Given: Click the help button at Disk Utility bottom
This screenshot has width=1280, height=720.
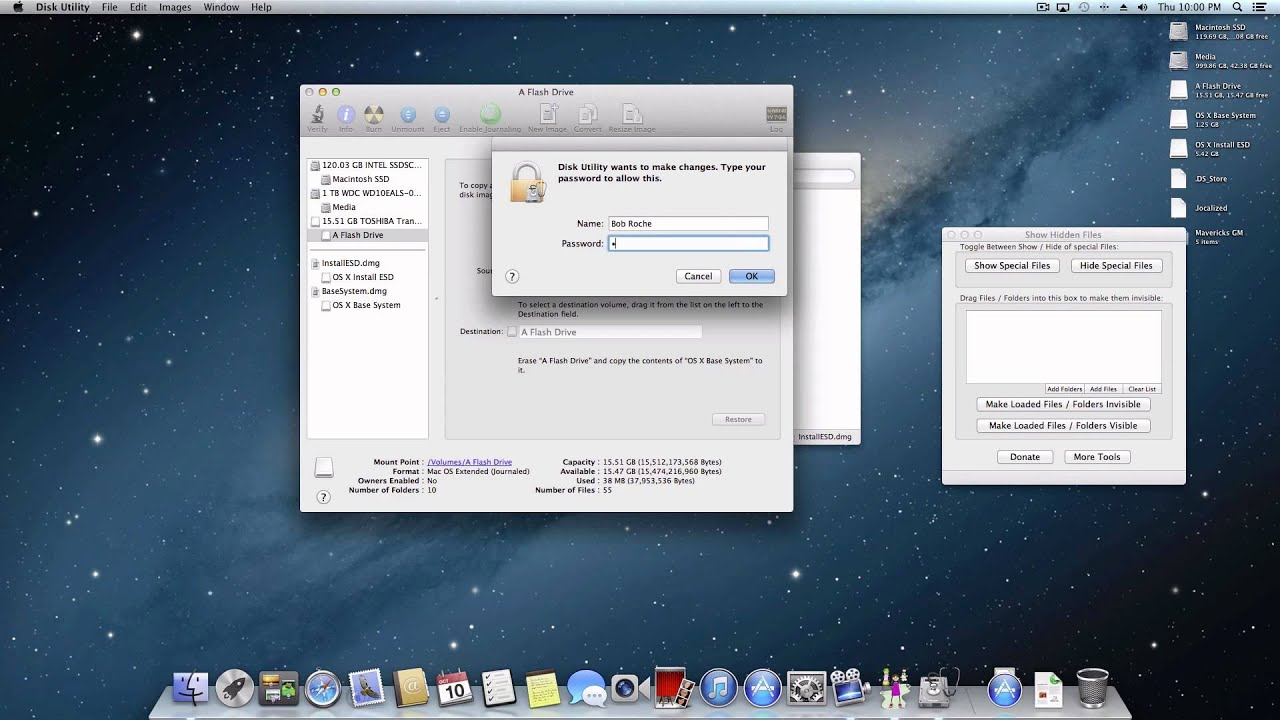Looking at the screenshot, I should pos(323,497).
